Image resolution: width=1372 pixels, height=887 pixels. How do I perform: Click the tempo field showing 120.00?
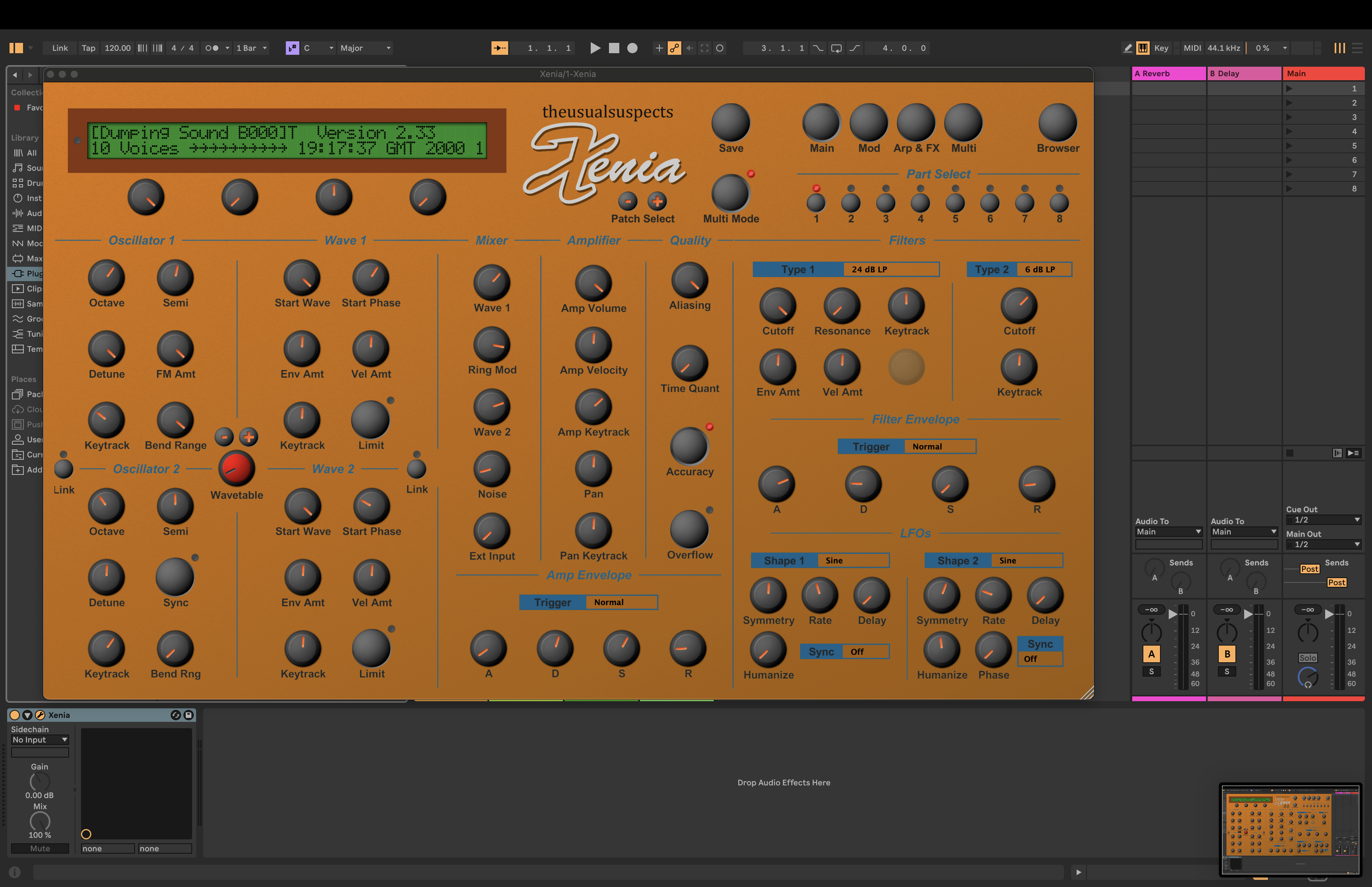click(x=118, y=48)
